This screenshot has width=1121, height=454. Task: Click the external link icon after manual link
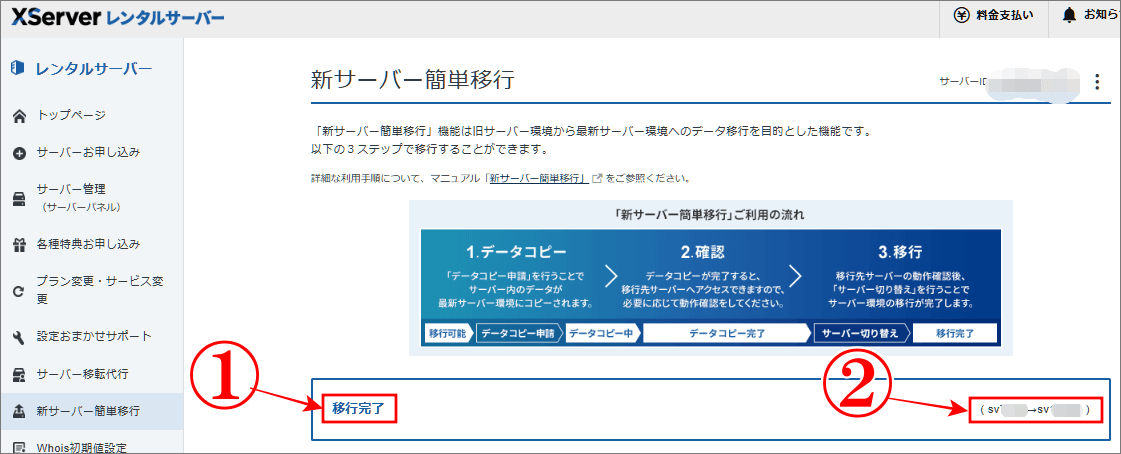[597, 178]
